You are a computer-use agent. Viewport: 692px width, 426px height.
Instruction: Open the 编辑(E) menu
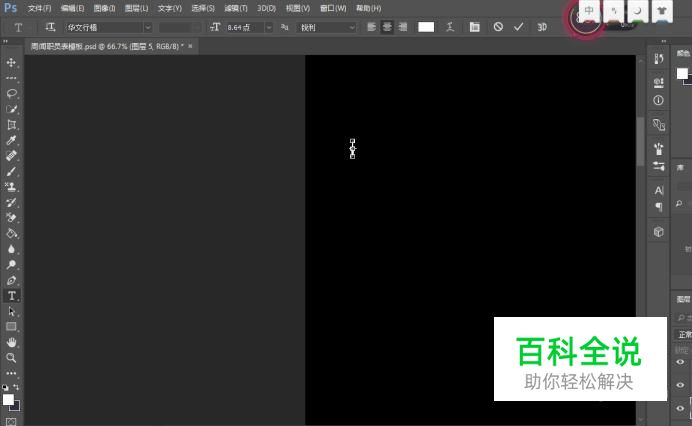(72, 8)
